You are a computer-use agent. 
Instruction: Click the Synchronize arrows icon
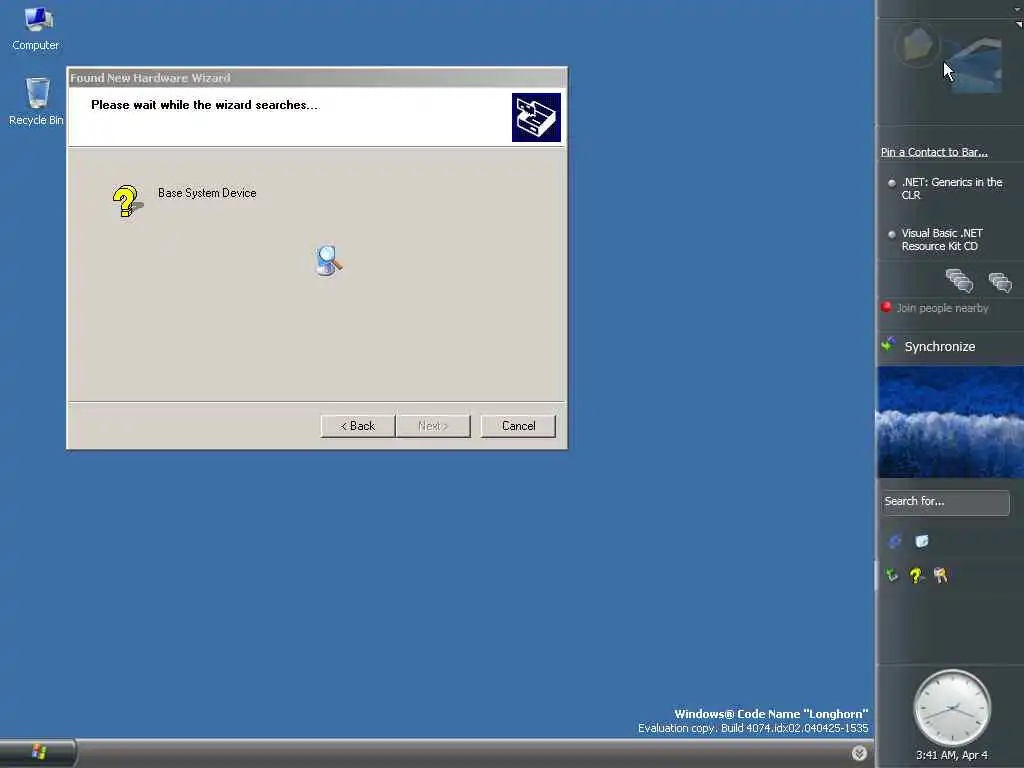point(889,344)
